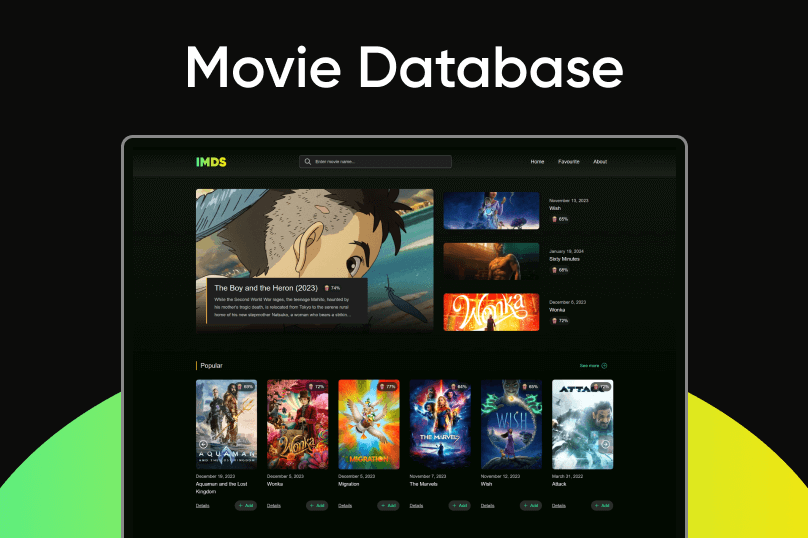Open the Aquaman and the Lost Kingdom poster
Screen dimensions: 808x538
tap(226, 424)
